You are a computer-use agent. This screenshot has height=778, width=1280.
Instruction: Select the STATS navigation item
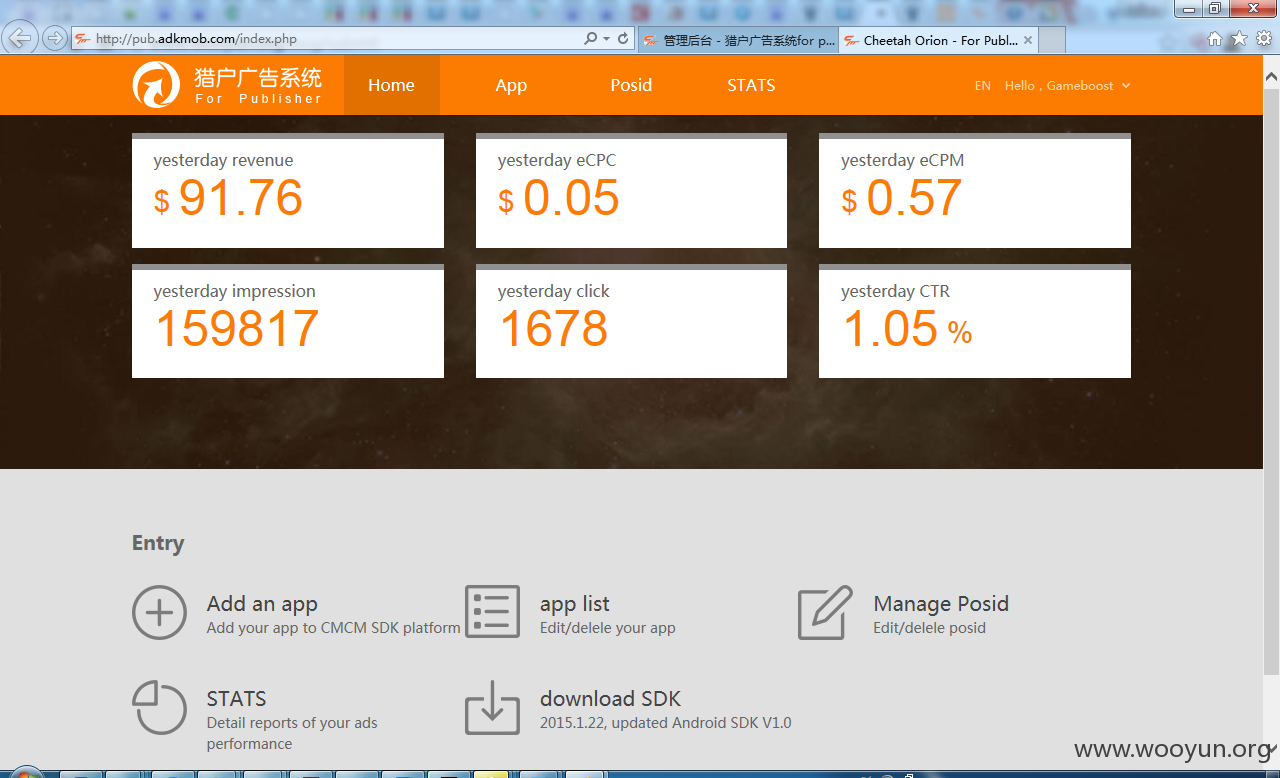click(751, 85)
